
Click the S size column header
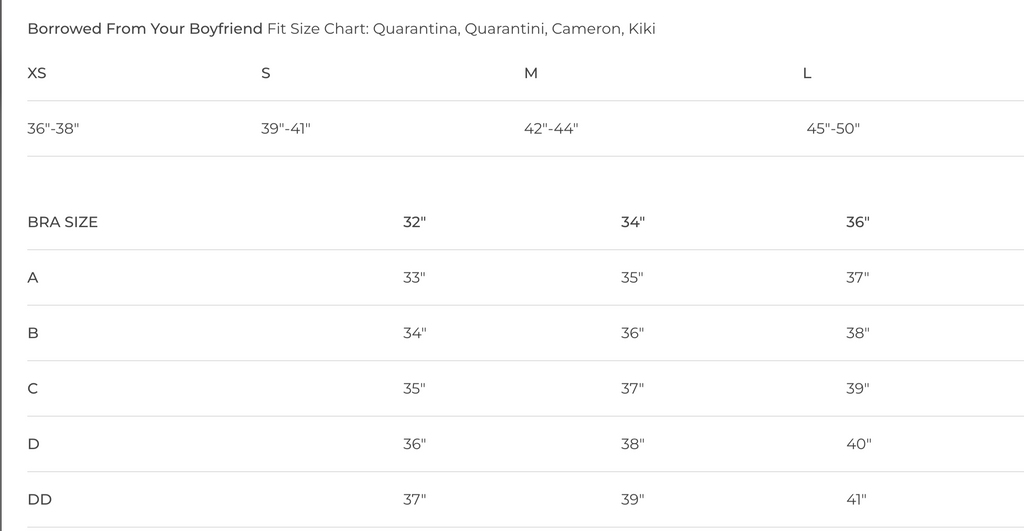click(x=265, y=73)
